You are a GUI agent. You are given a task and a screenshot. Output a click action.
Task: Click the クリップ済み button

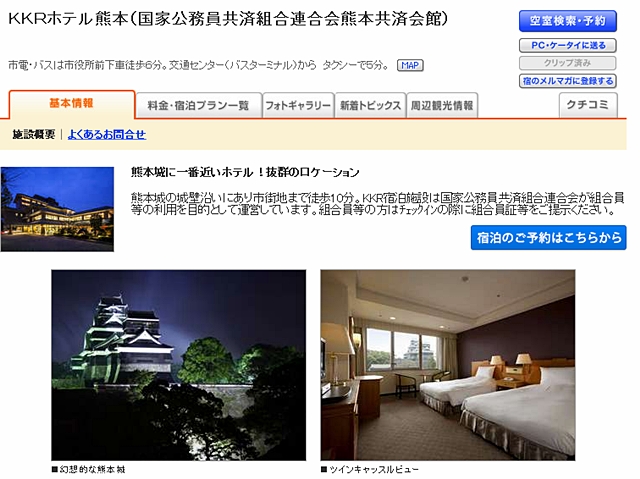568,63
